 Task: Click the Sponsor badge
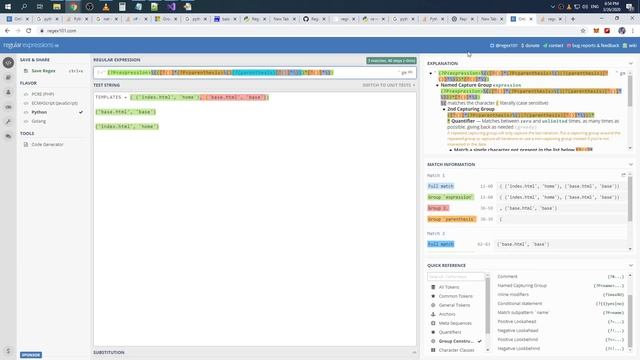31,355
